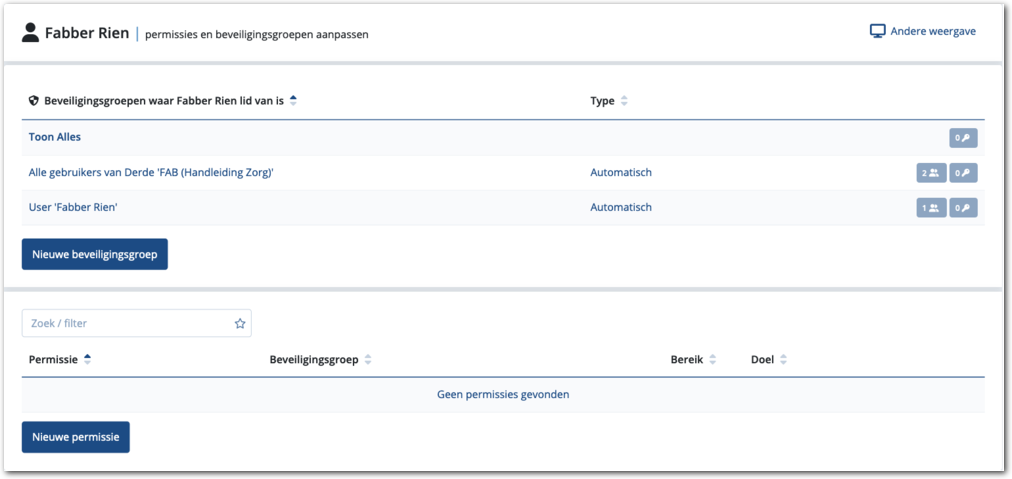Click the star icon in the filter field

coord(240,323)
